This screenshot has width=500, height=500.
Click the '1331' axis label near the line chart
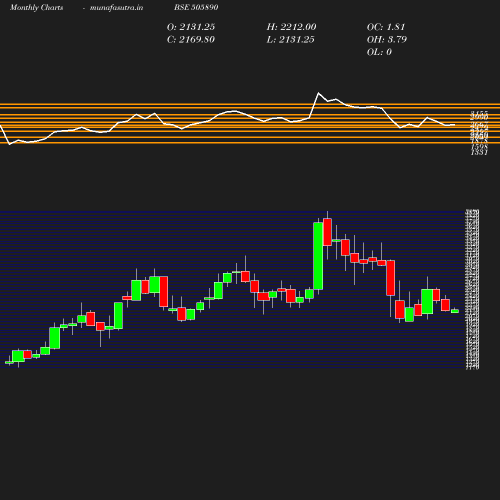479,153
